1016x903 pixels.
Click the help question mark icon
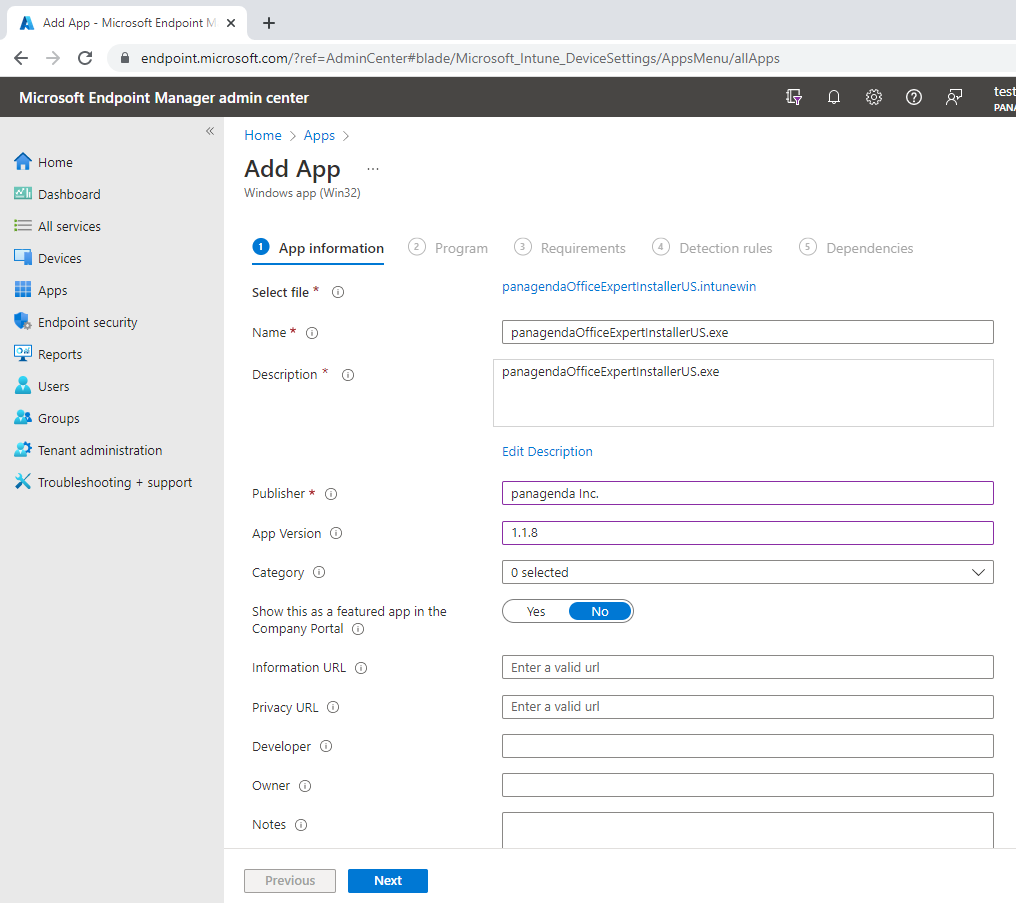pyautogui.click(x=914, y=97)
